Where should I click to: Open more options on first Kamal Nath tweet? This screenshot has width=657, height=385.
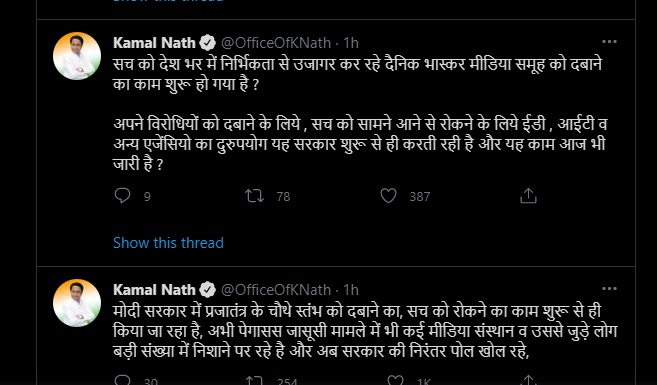click(609, 41)
